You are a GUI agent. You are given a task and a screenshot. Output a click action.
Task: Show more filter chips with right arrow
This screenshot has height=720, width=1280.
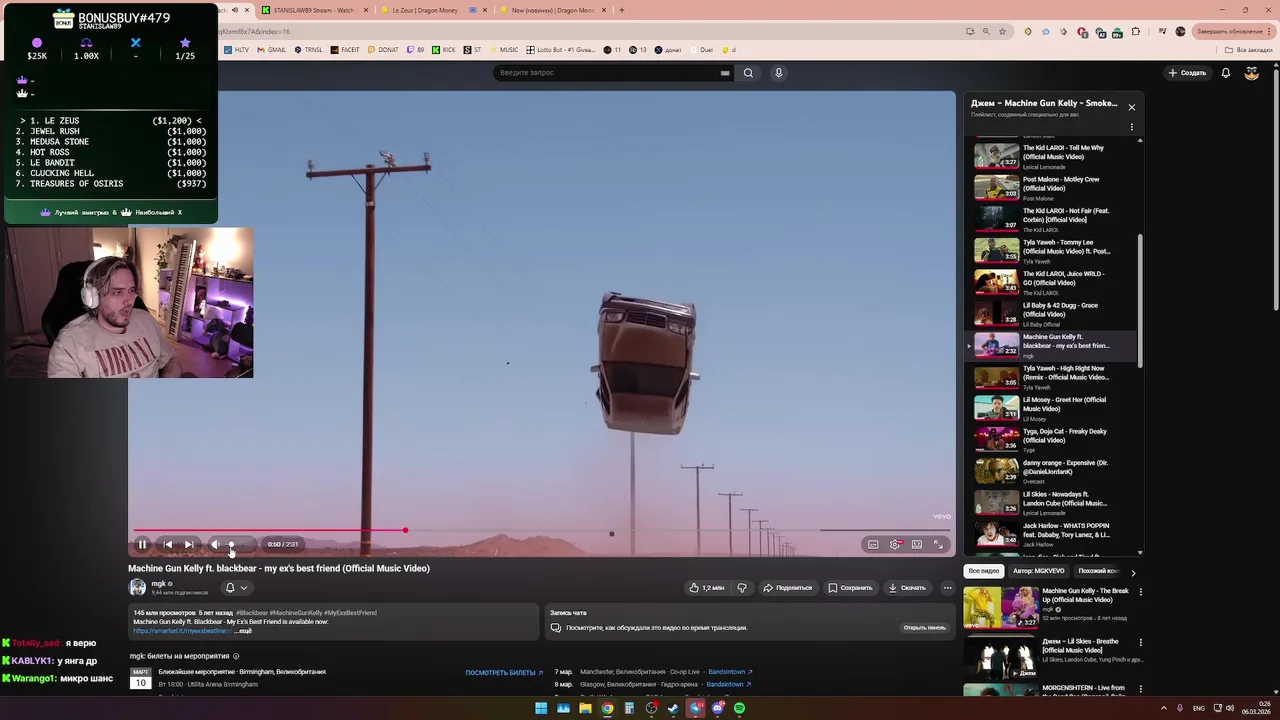point(1133,572)
